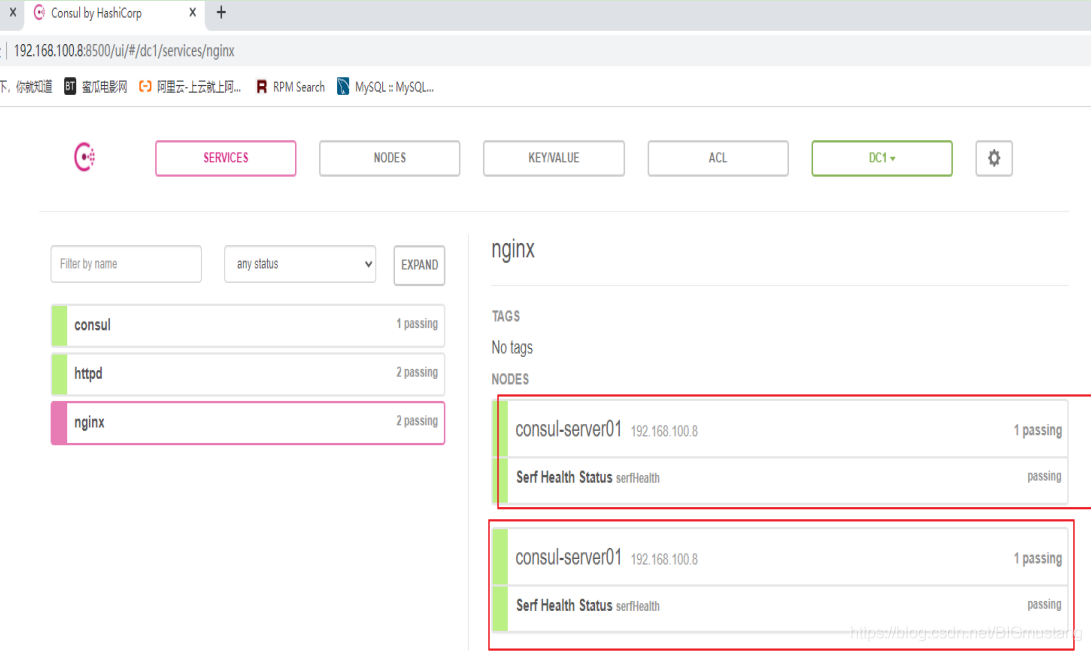Close the Consul by HashiCorp tab
The image size is (1091, 651).
point(193,13)
